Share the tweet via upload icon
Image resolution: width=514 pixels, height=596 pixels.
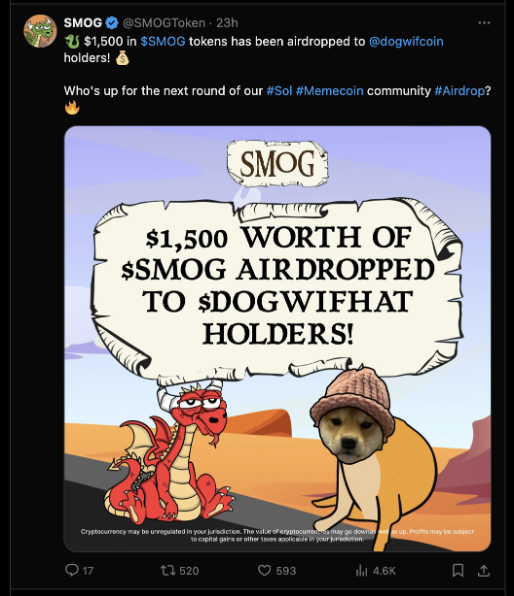pos(484,570)
